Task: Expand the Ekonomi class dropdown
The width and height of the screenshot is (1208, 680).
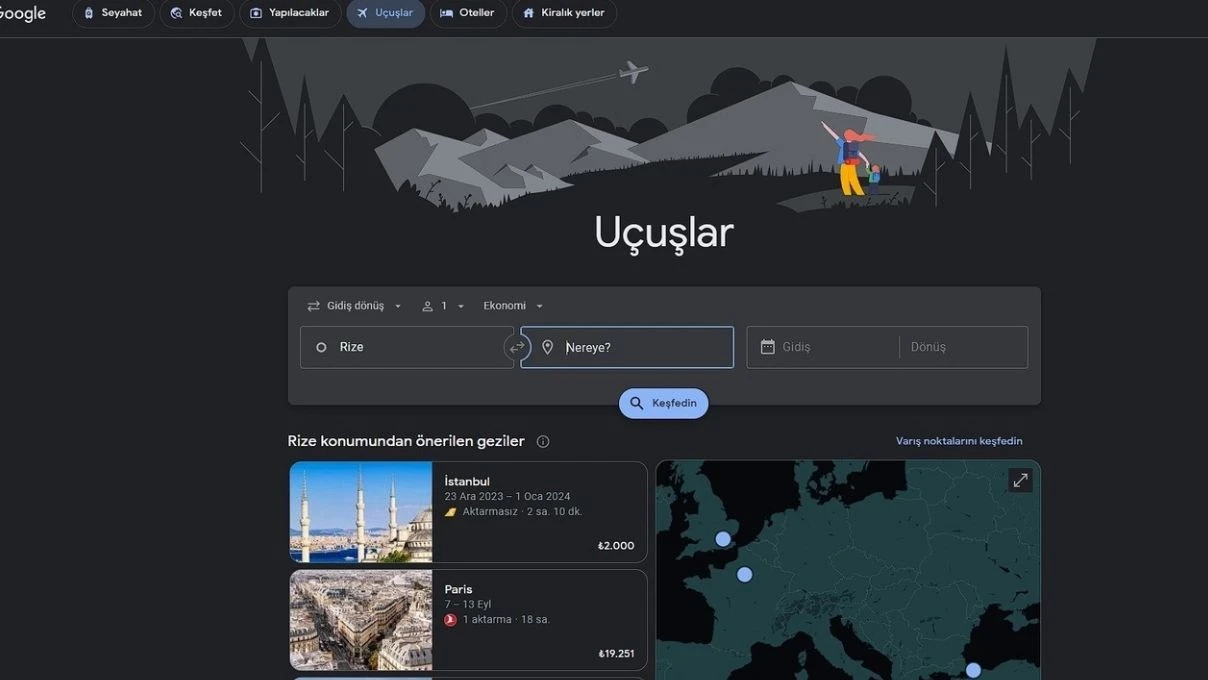Action: pyautogui.click(x=513, y=306)
